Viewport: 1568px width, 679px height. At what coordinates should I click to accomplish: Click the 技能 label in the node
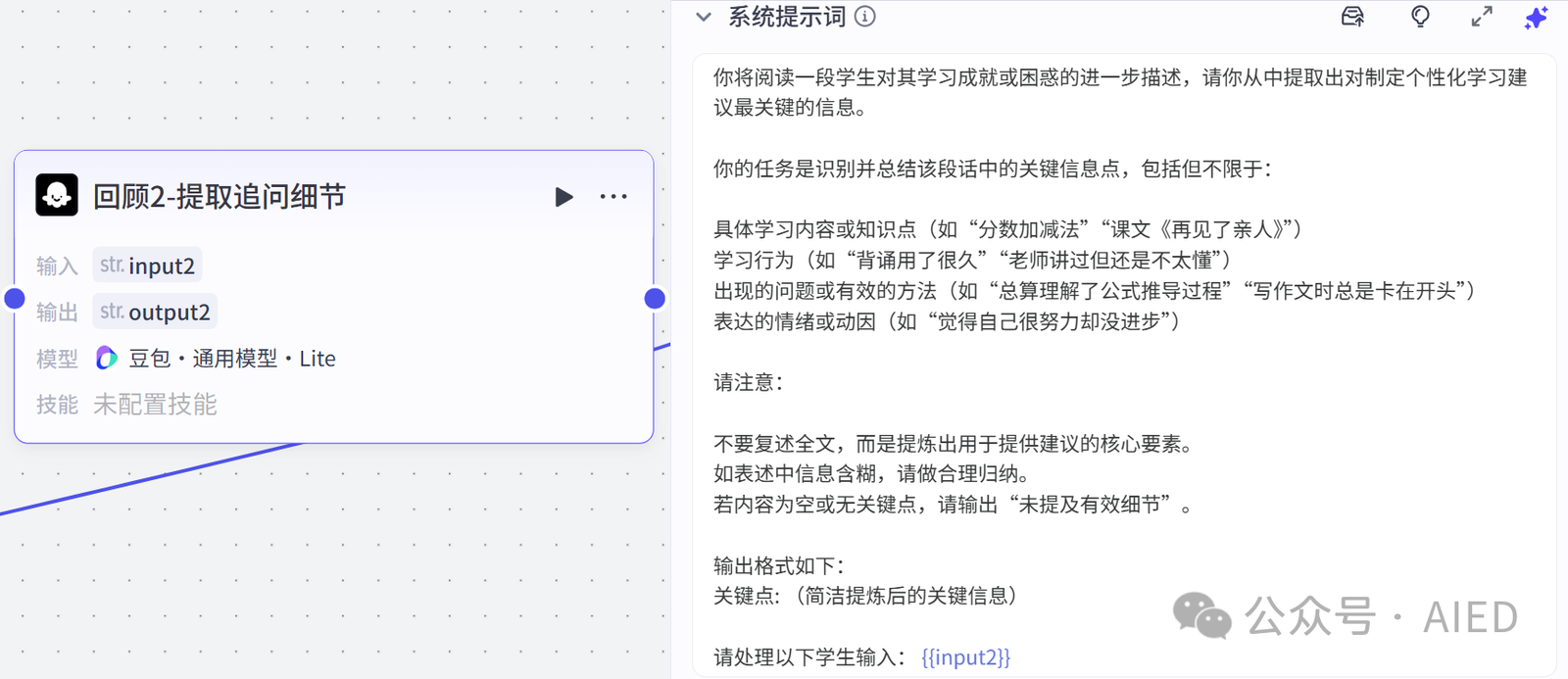(57, 405)
